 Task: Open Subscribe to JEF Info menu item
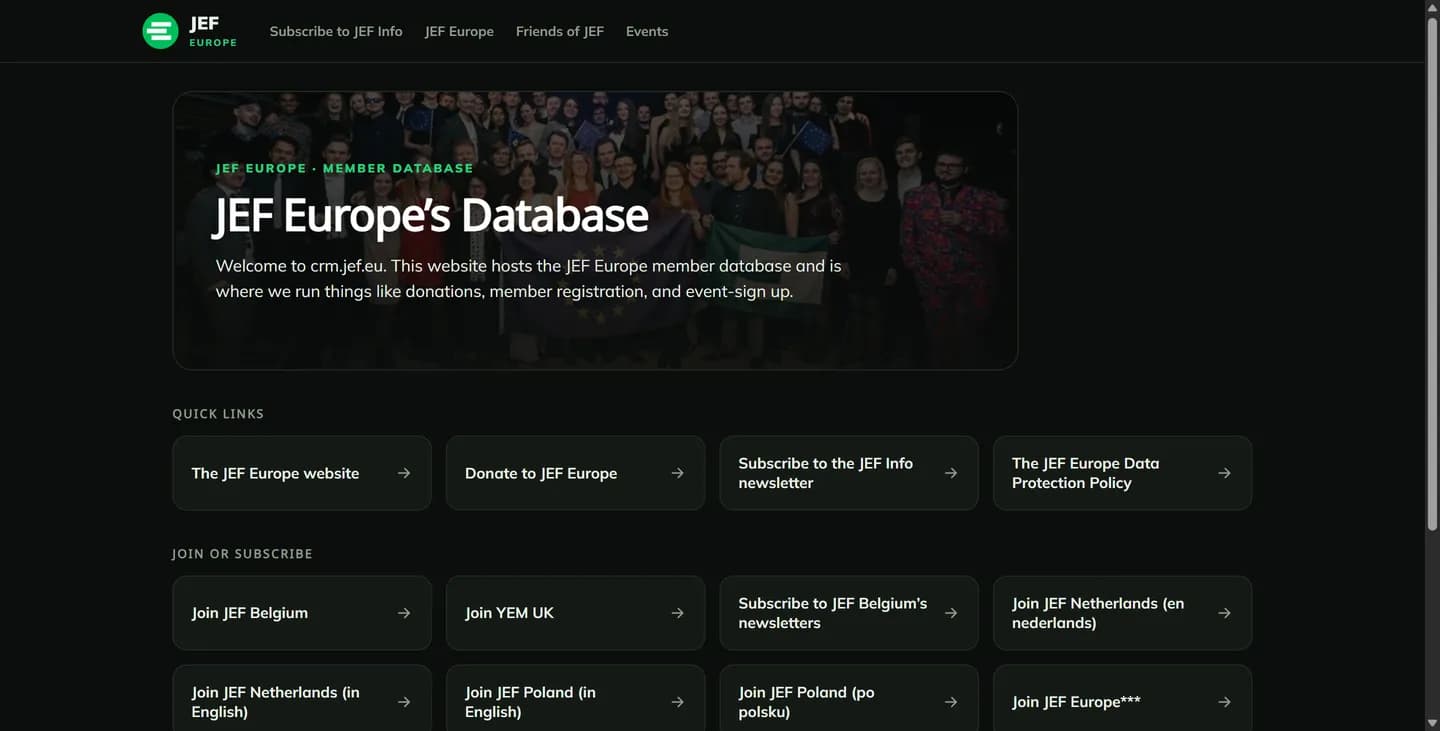tap(336, 31)
